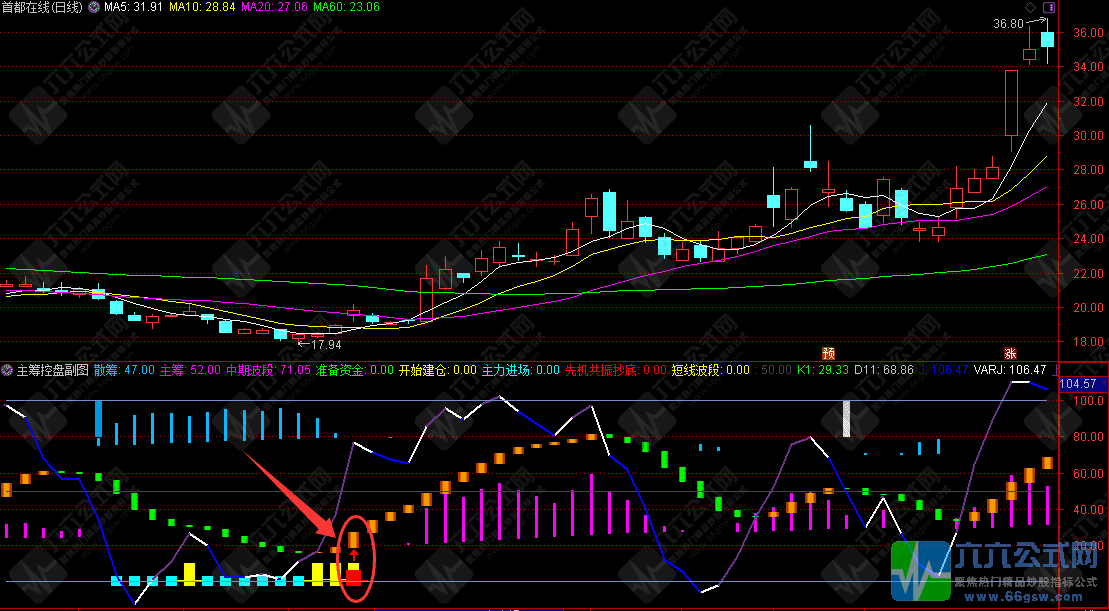Click the cyan candlestick at the latest trading day
1109x611 pixels.
click(x=1047, y=40)
